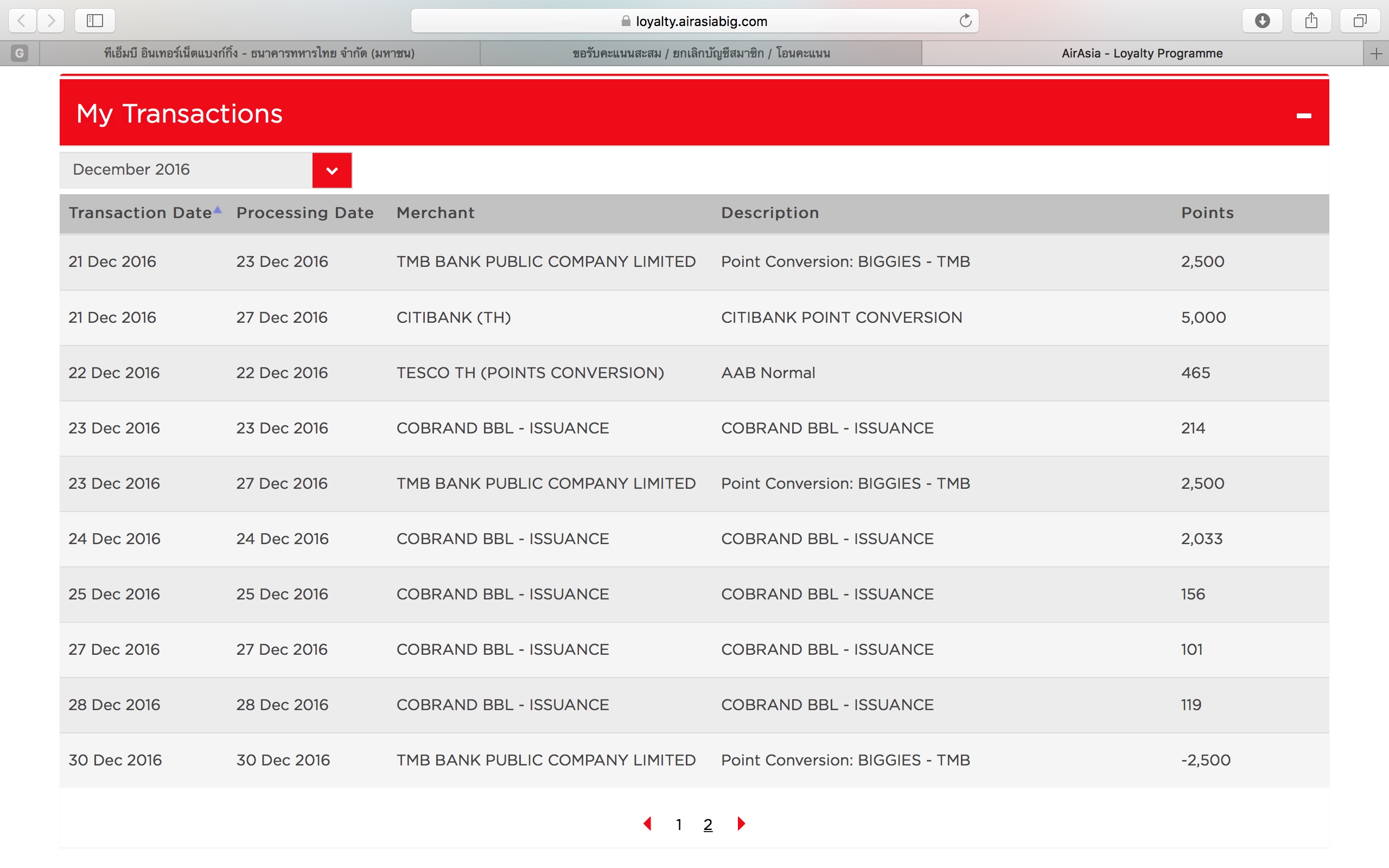Add a new tab with plus button
This screenshot has height=868, width=1389.
point(1376,53)
